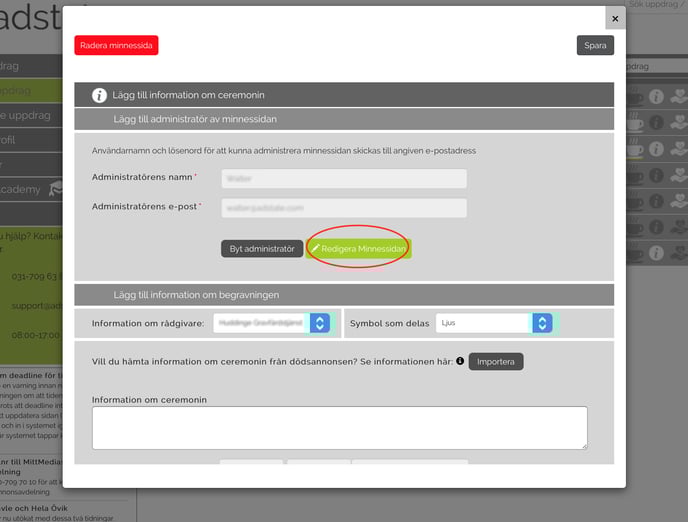The image size is (688, 522).
Task: Click 'Användarnamn och lösenord' instruction text
Action: click(x=284, y=150)
